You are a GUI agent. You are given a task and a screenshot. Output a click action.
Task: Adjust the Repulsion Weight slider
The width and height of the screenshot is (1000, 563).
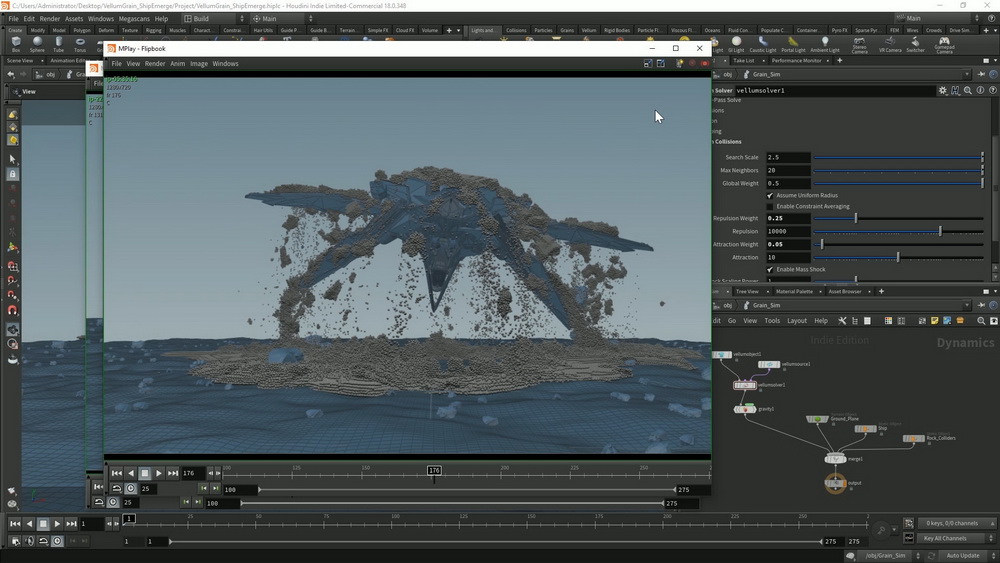pos(856,218)
